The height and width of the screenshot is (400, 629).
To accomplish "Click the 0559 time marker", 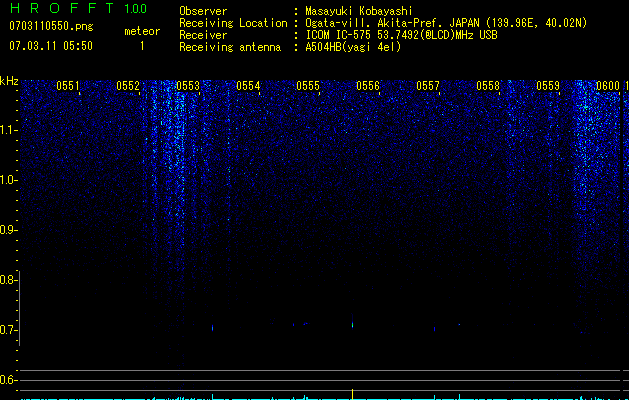I will tap(548, 86).
